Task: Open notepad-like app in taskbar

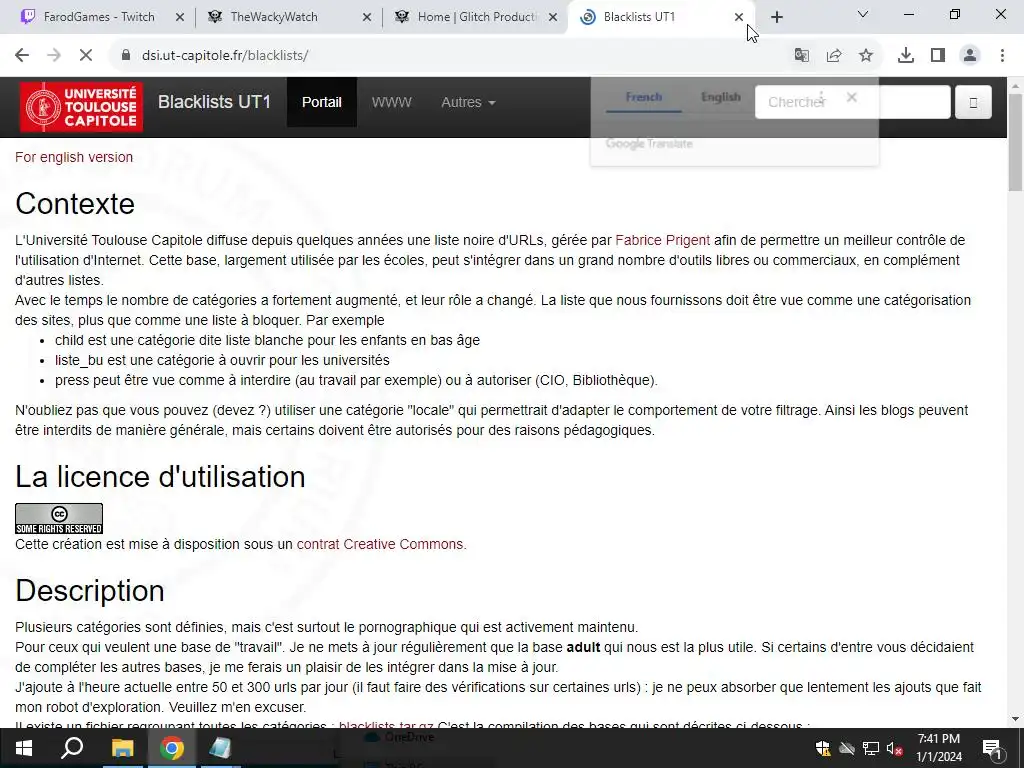Action: click(x=221, y=748)
